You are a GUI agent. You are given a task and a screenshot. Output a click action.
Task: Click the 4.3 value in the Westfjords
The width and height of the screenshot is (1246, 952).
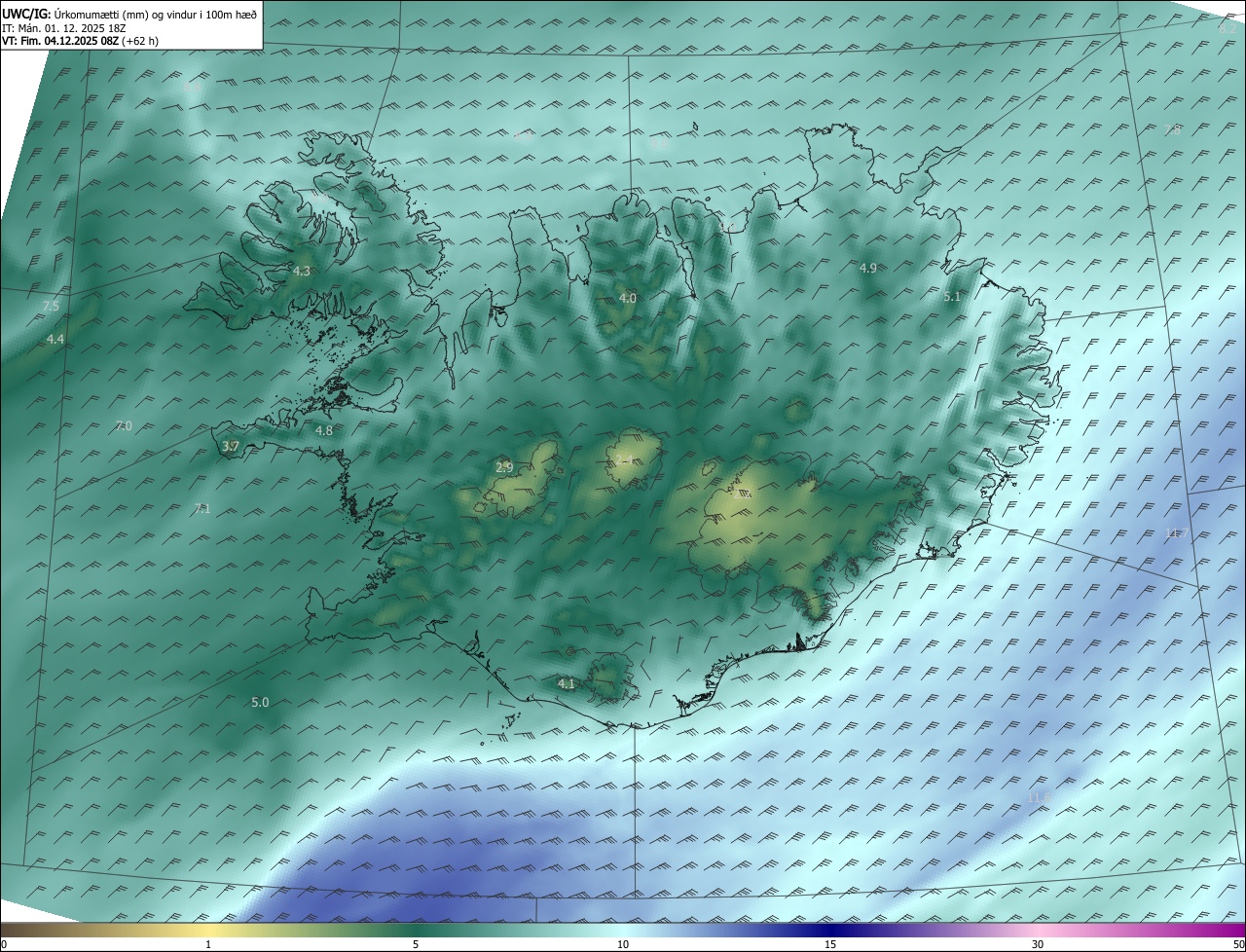pyautogui.click(x=302, y=271)
